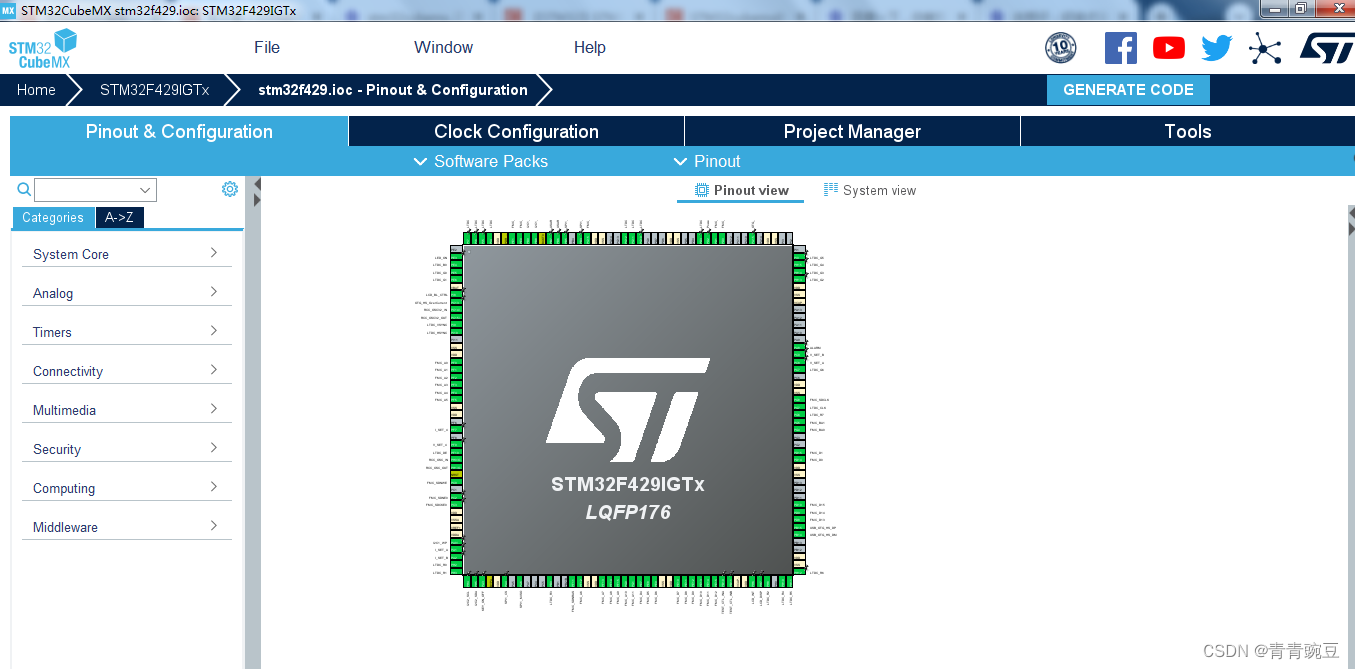The image size is (1355, 669).
Task: Switch to System view
Action: [x=869, y=190]
